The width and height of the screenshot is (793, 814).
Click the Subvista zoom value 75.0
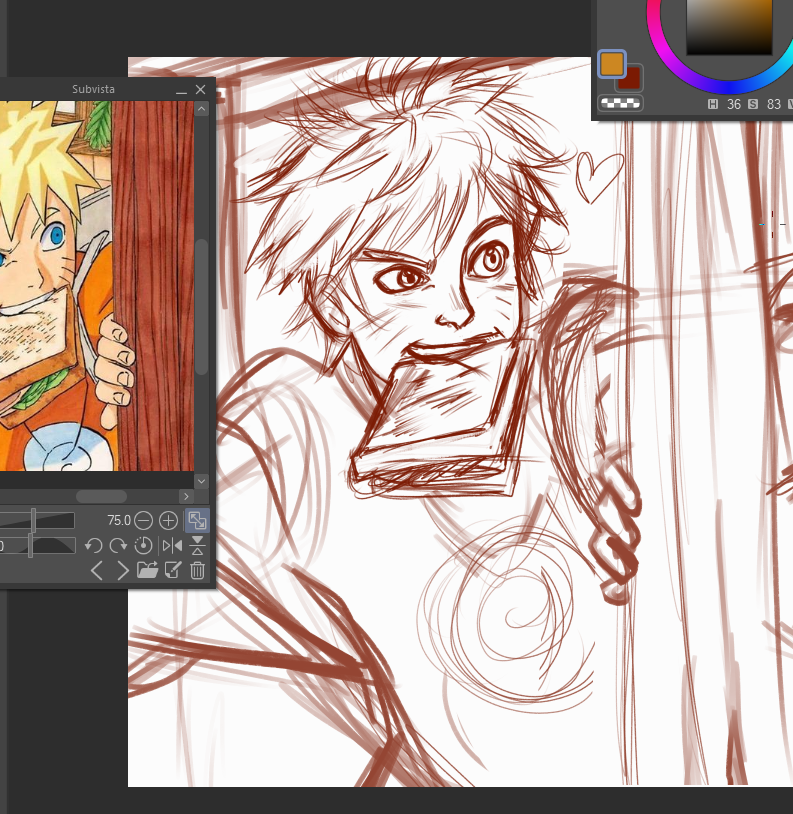119,520
